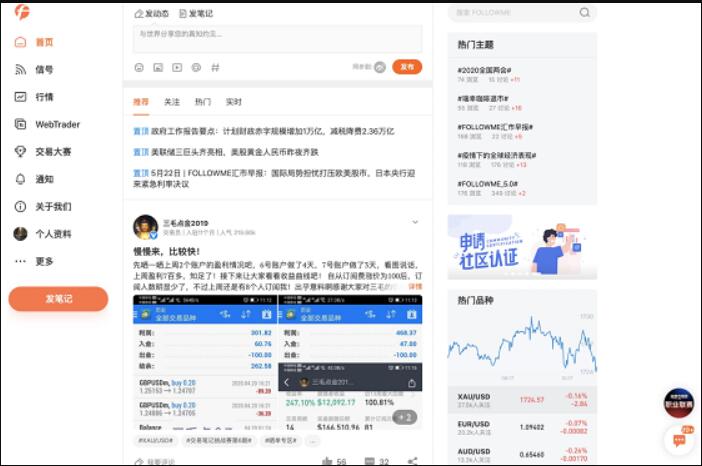Open the floating chat message icon

(x=680, y=440)
